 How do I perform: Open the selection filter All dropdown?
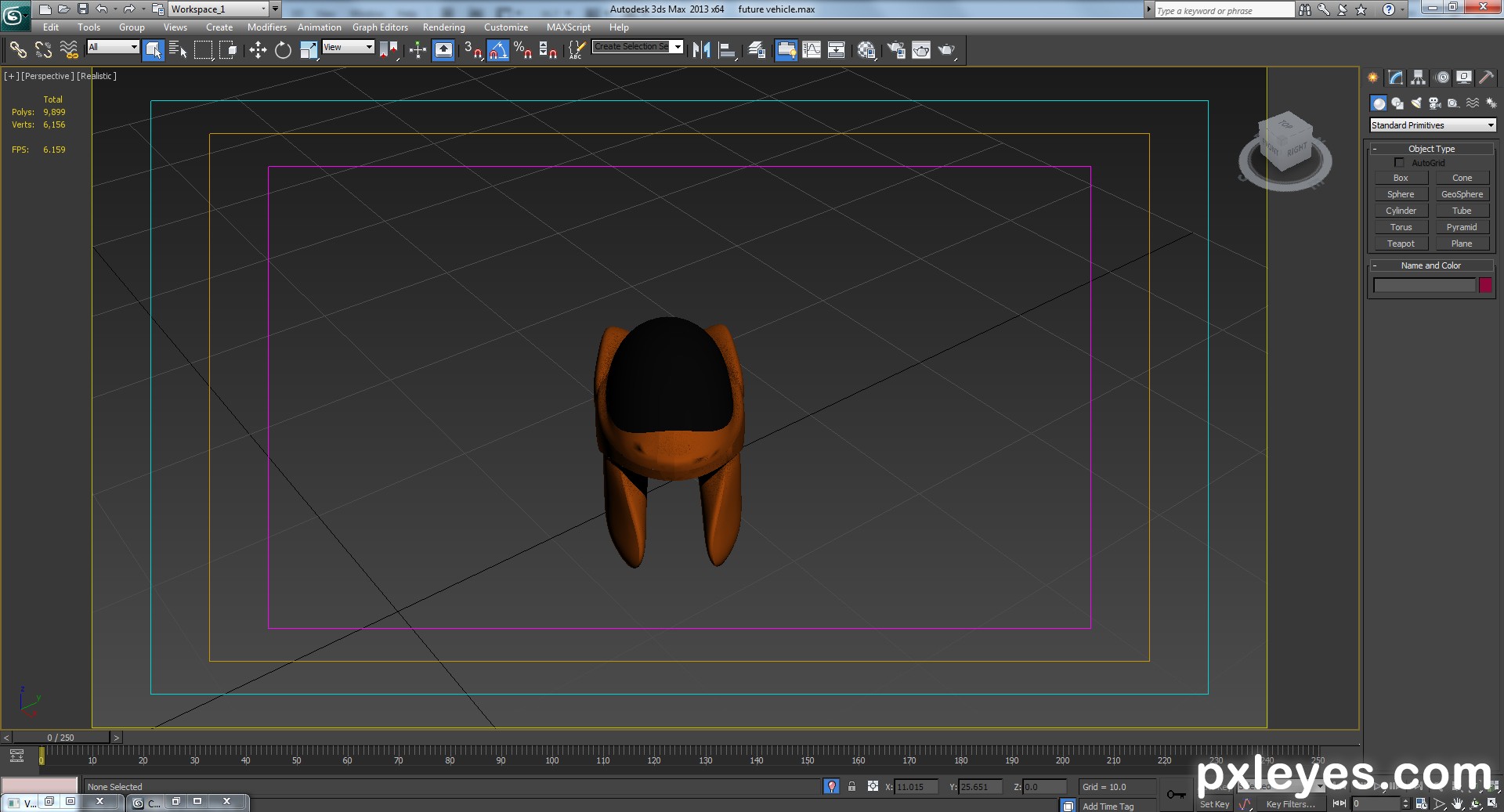113,47
